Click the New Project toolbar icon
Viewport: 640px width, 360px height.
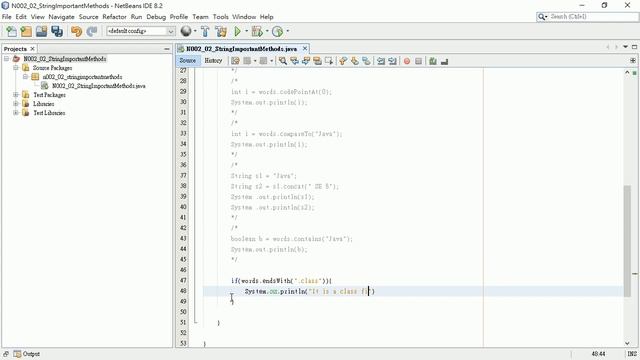click(x=26, y=31)
